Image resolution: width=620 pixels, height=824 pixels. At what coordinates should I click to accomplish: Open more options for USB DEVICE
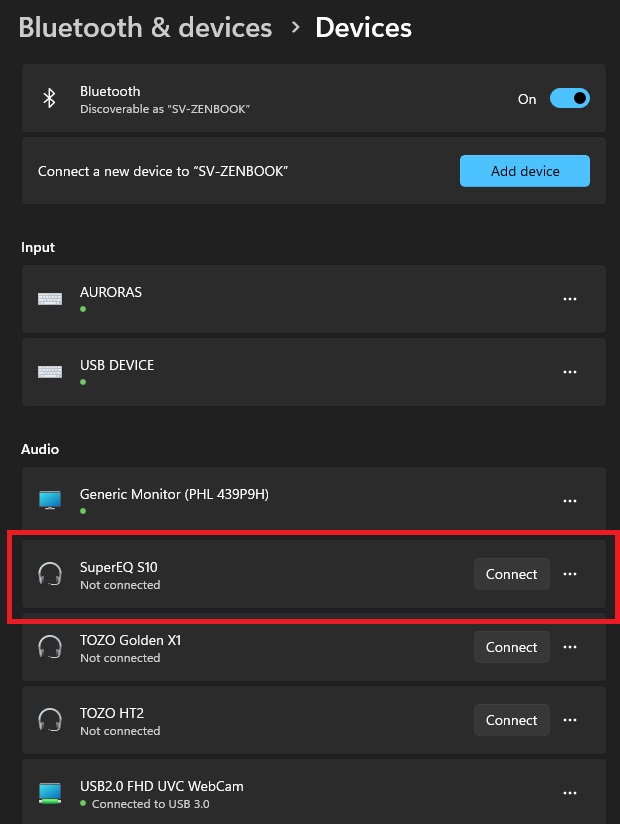(x=570, y=372)
